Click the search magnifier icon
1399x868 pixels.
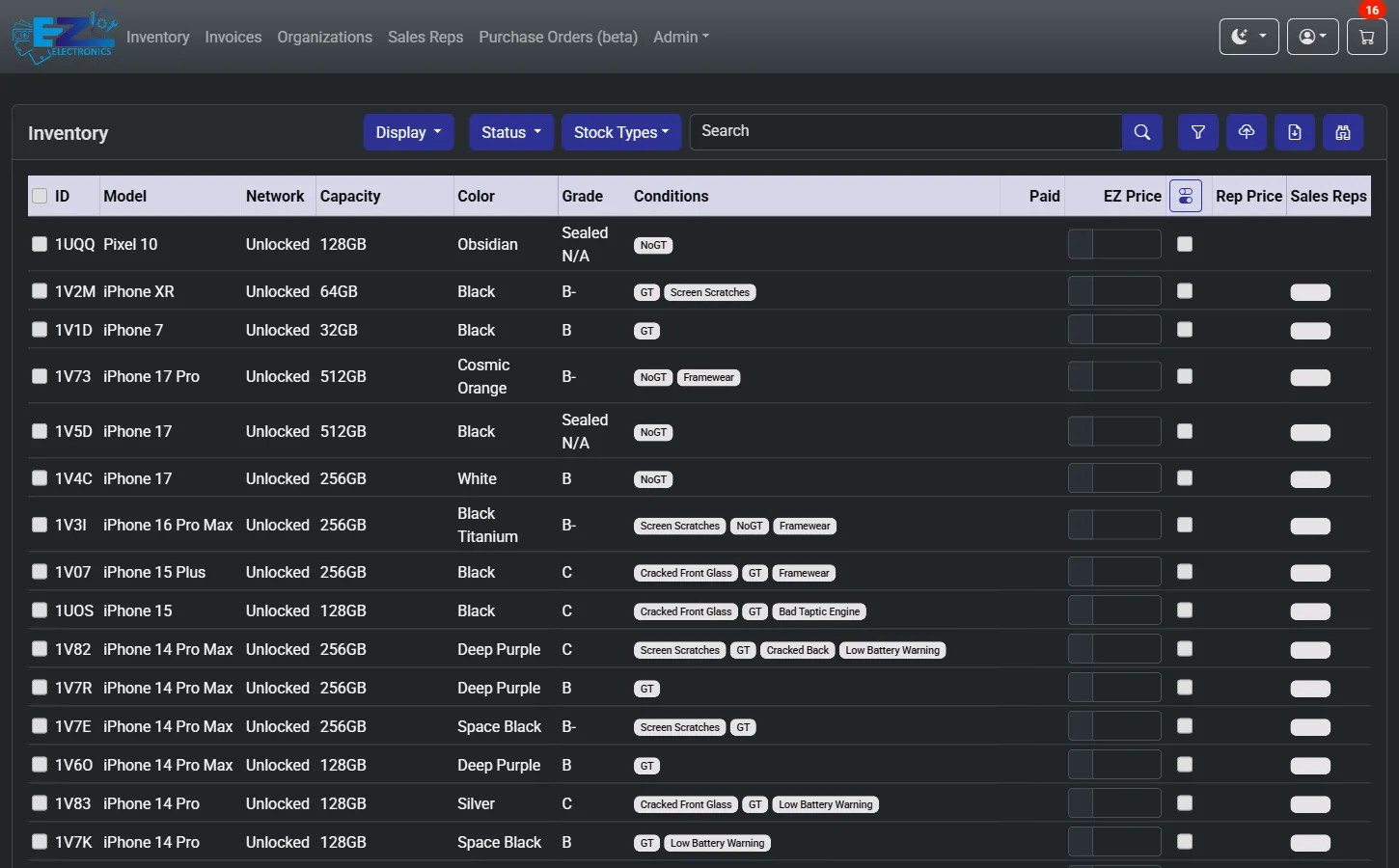pos(1141,132)
